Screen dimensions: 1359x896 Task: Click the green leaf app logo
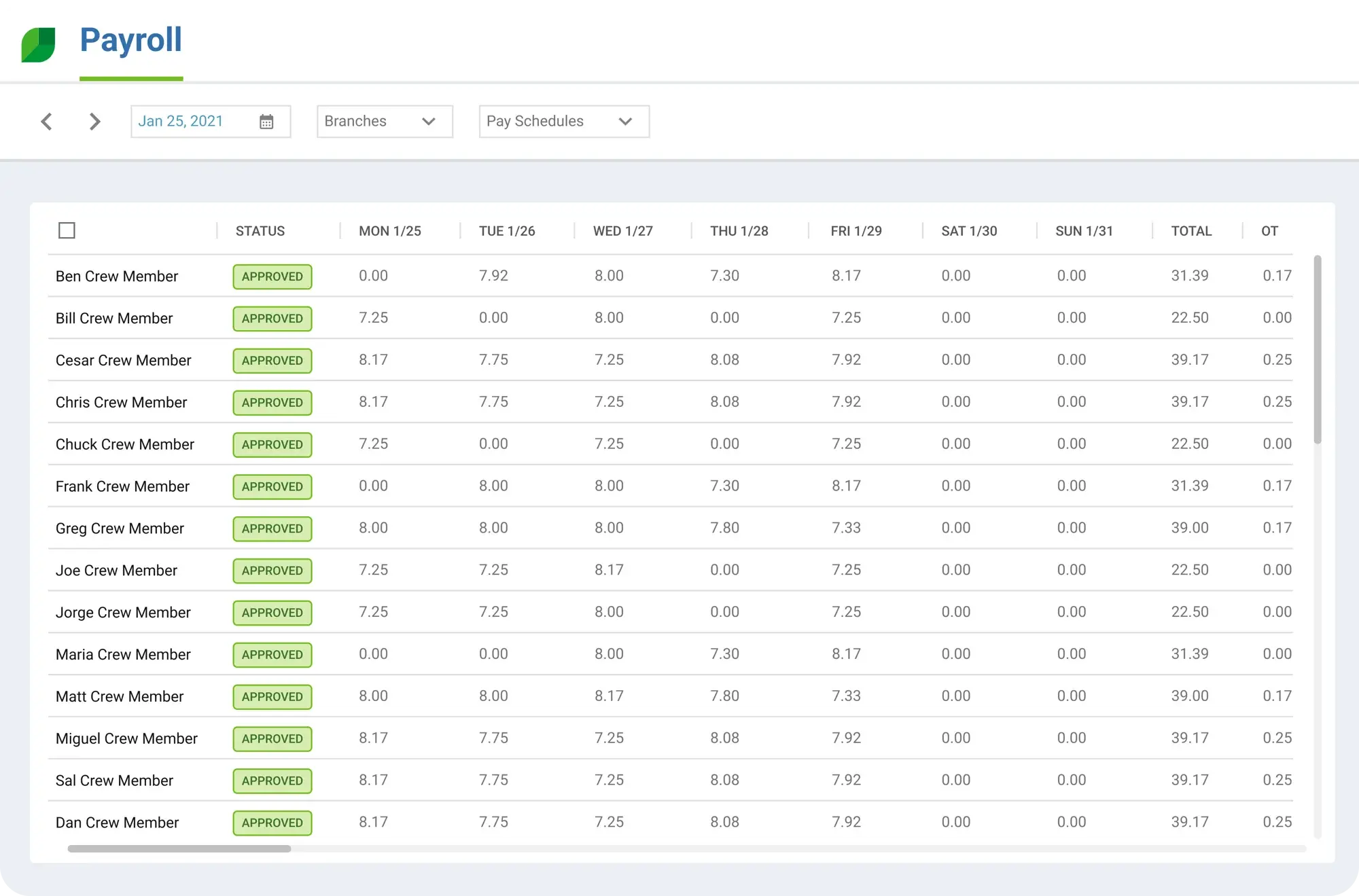click(38, 45)
